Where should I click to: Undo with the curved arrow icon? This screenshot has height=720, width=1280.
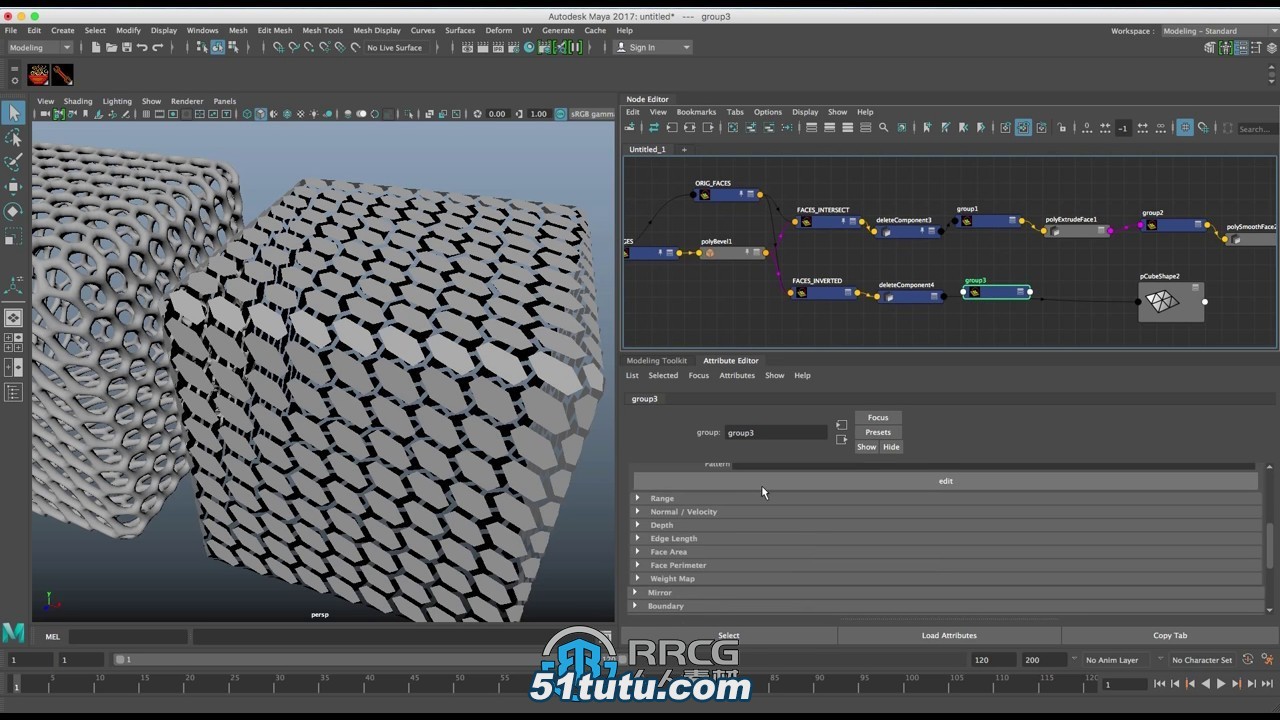142,47
